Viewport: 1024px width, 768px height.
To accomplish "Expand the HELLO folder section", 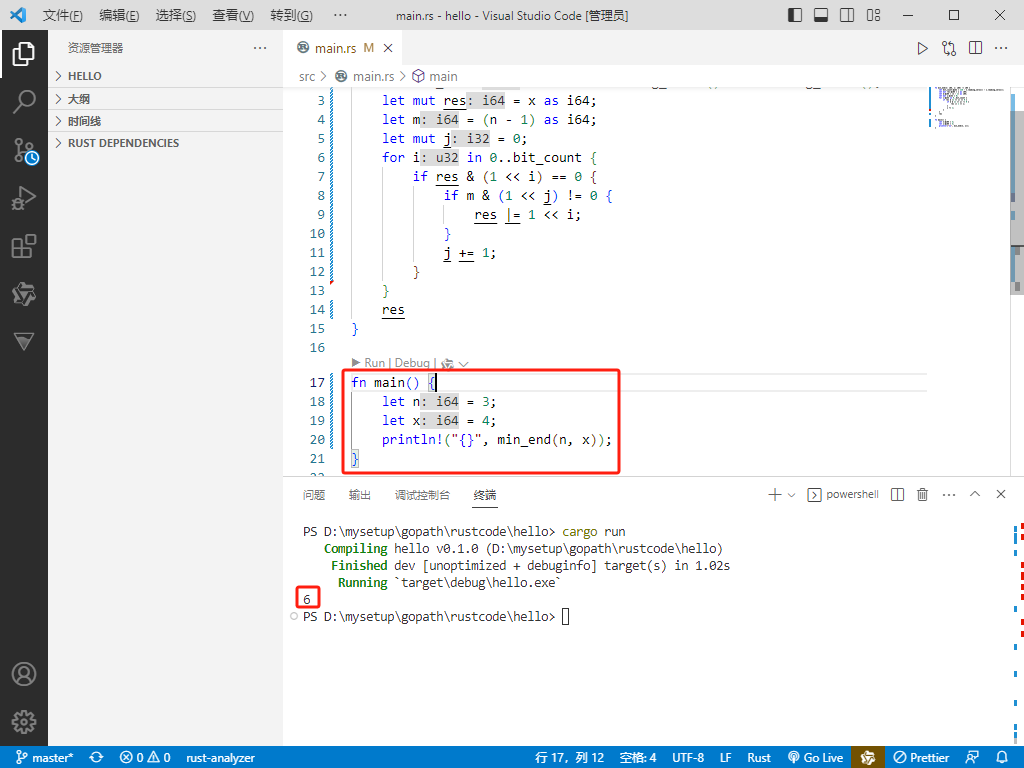I will (x=168, y=76).
